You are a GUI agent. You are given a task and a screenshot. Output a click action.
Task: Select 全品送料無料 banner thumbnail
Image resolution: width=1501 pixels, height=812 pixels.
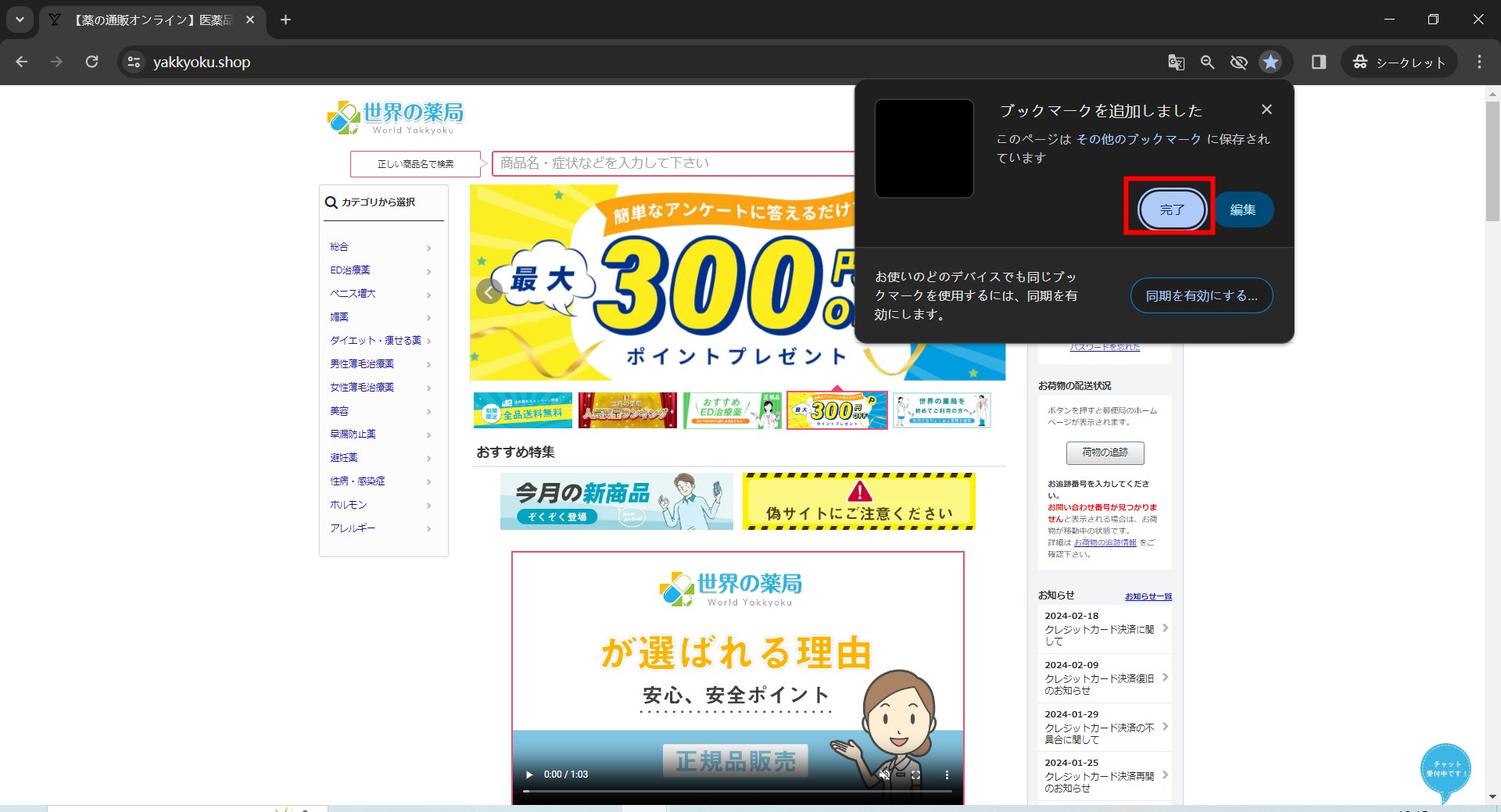coord(523,410)
